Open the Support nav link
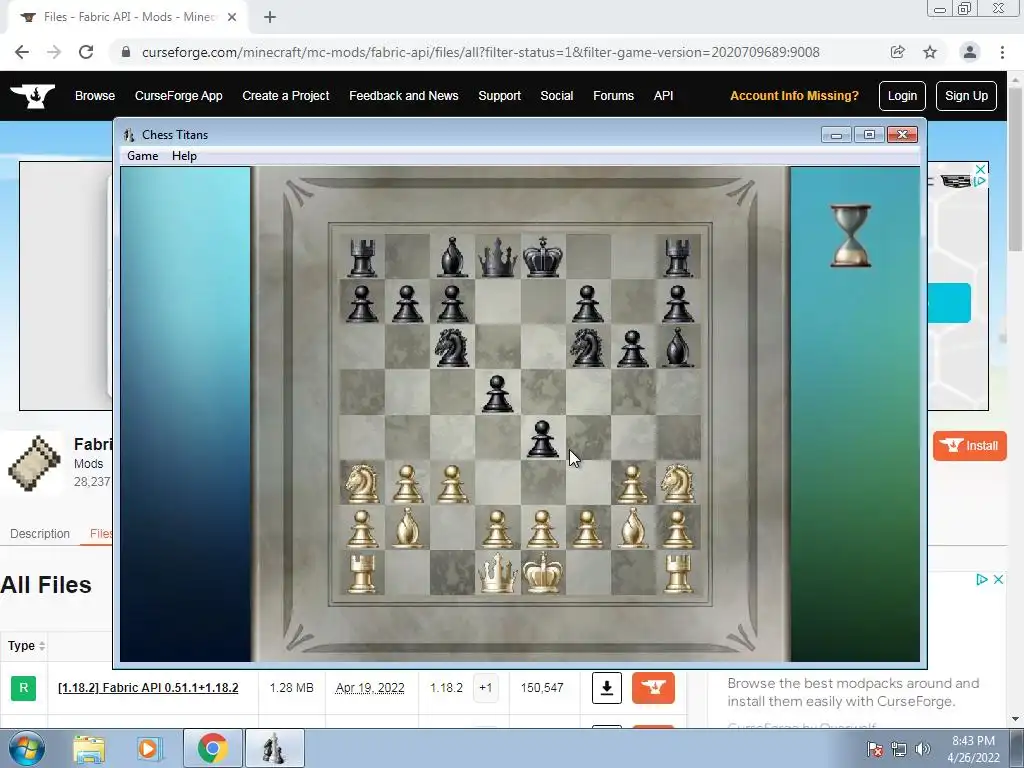1024x768 pixels. pos(500,96)
